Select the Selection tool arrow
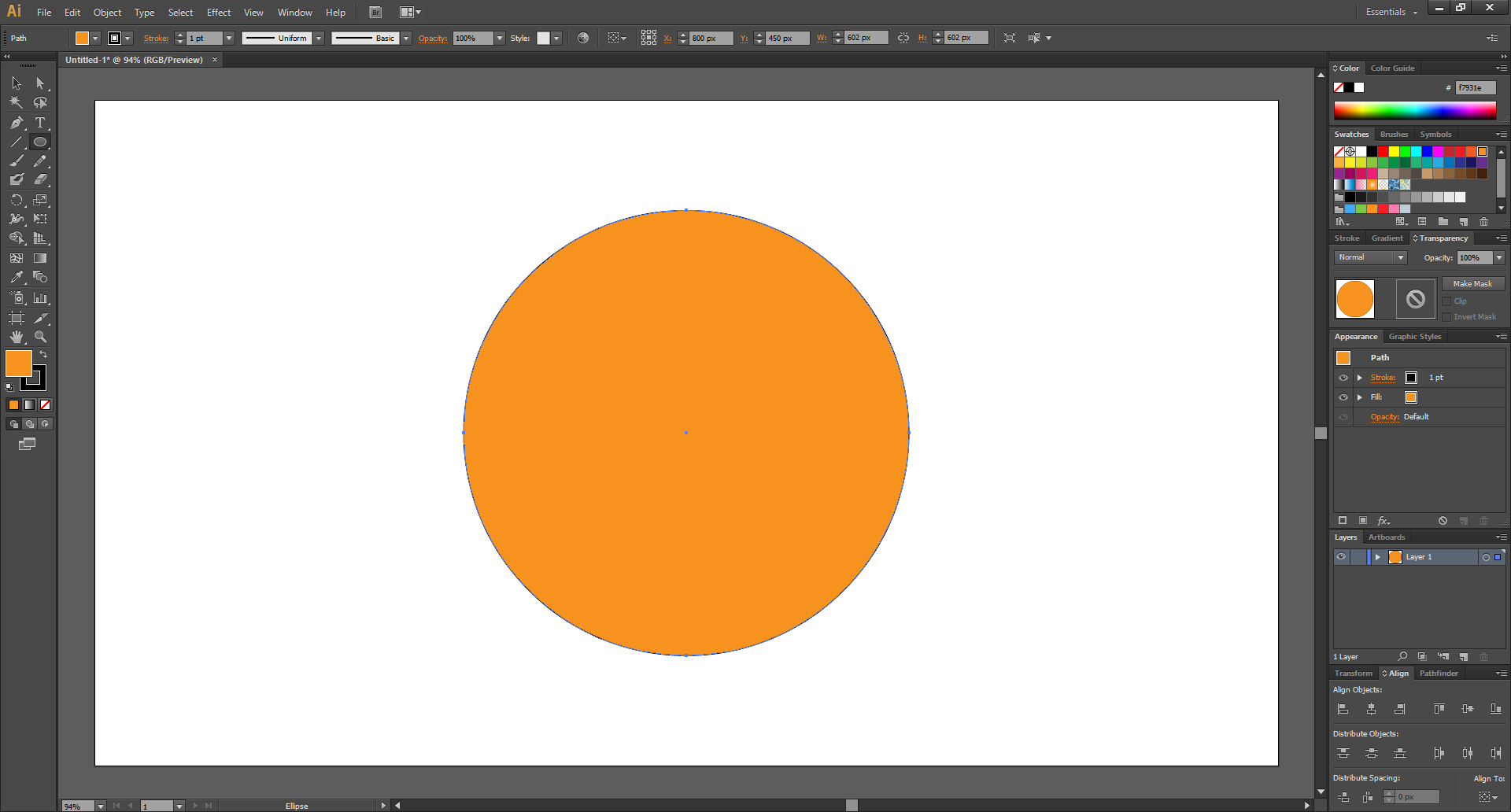 tap(17, 83)
